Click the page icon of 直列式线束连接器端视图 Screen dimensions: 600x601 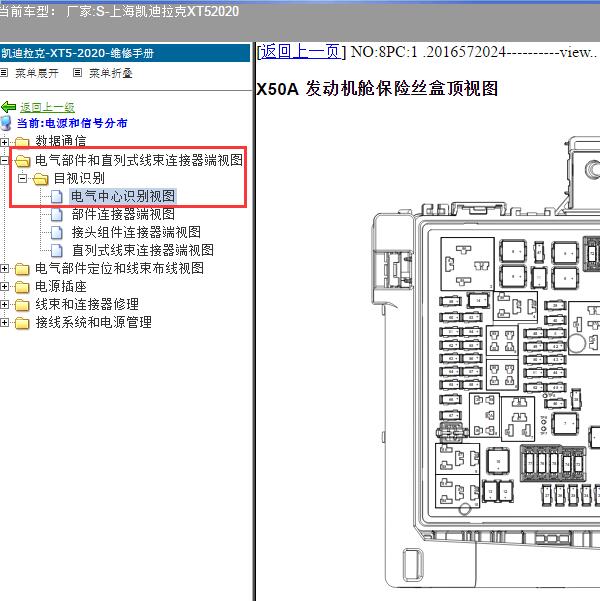click(57, 250)
